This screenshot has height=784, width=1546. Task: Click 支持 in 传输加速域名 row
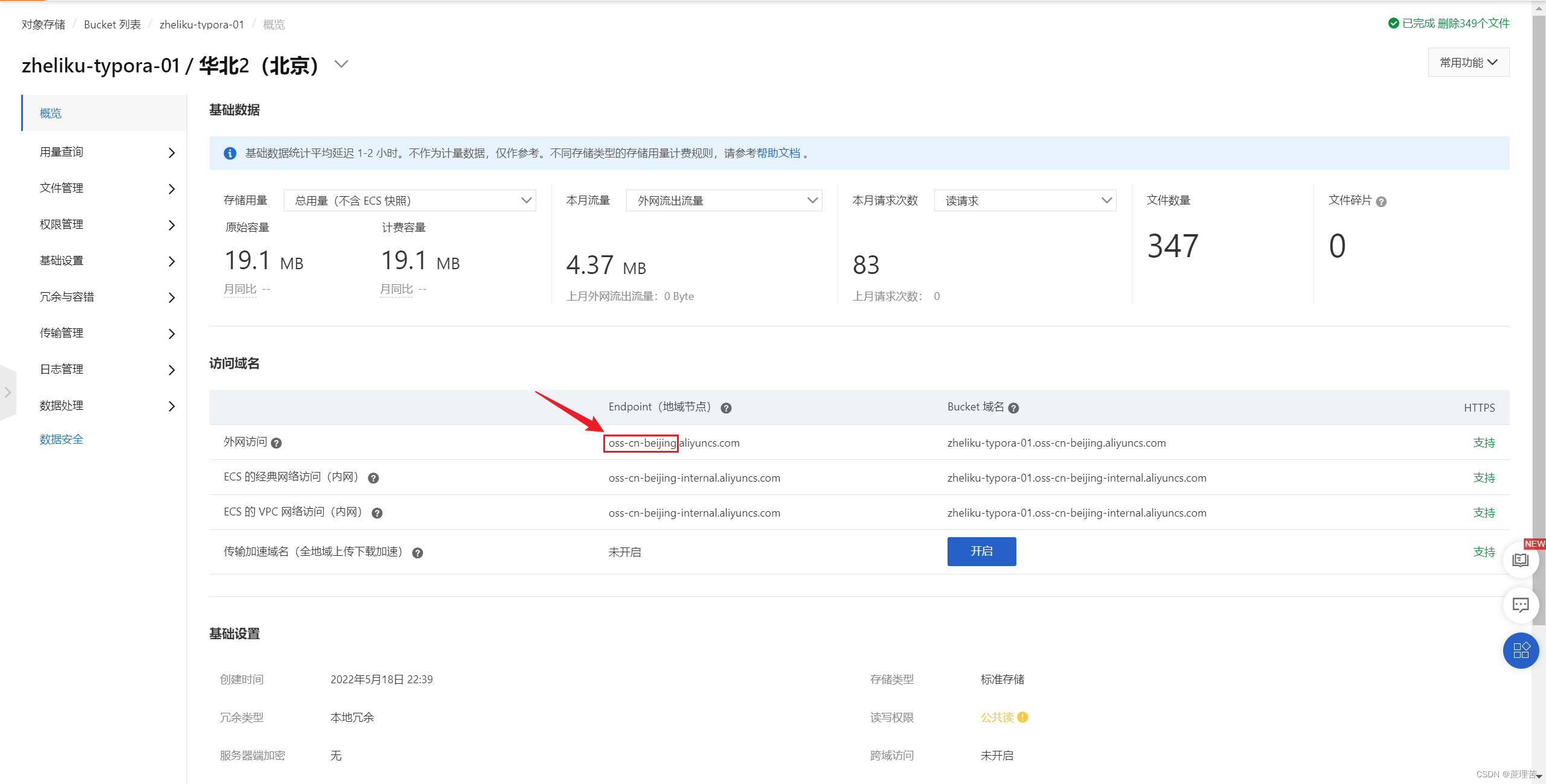1484,552
